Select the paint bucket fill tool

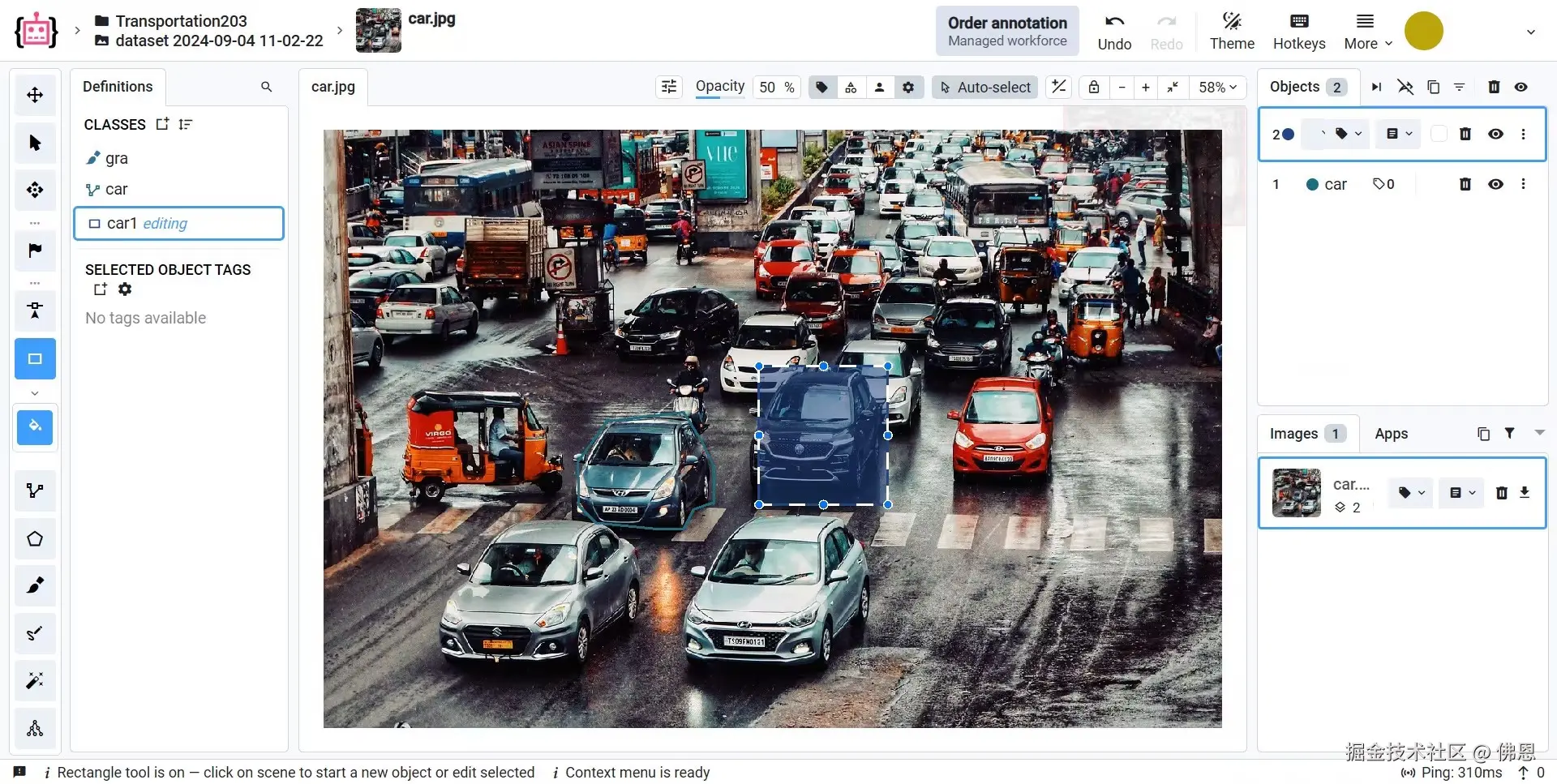(x=35, y=426)
